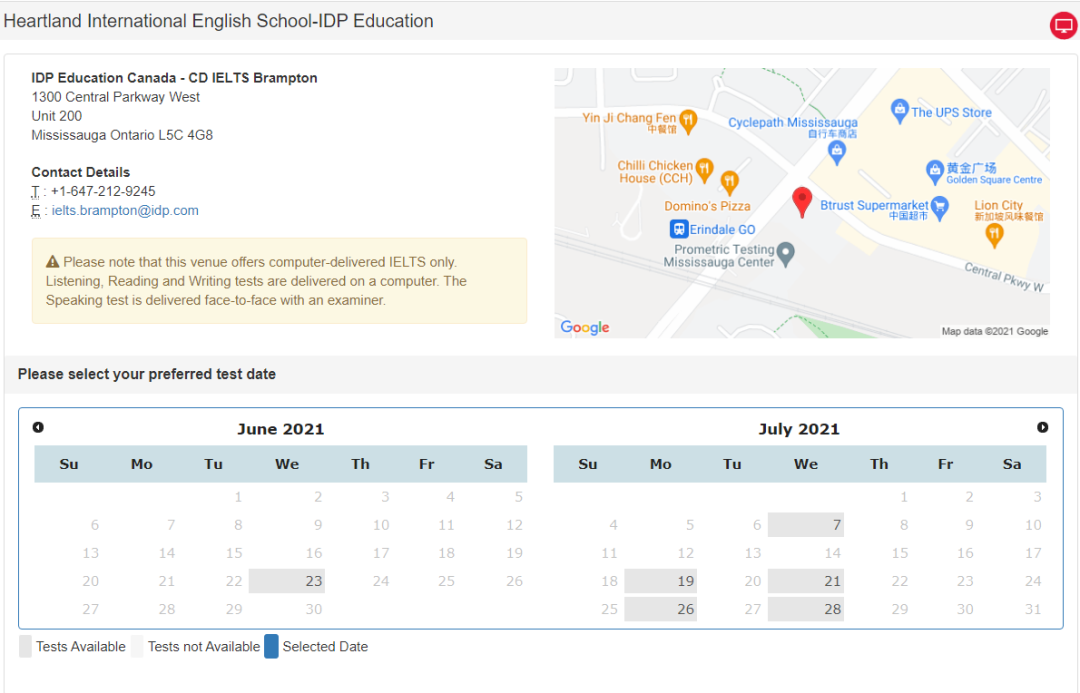Click Golden Square Centre shopping marker
This screenshot has height=693, width=1080.
(x=935, y=172)
